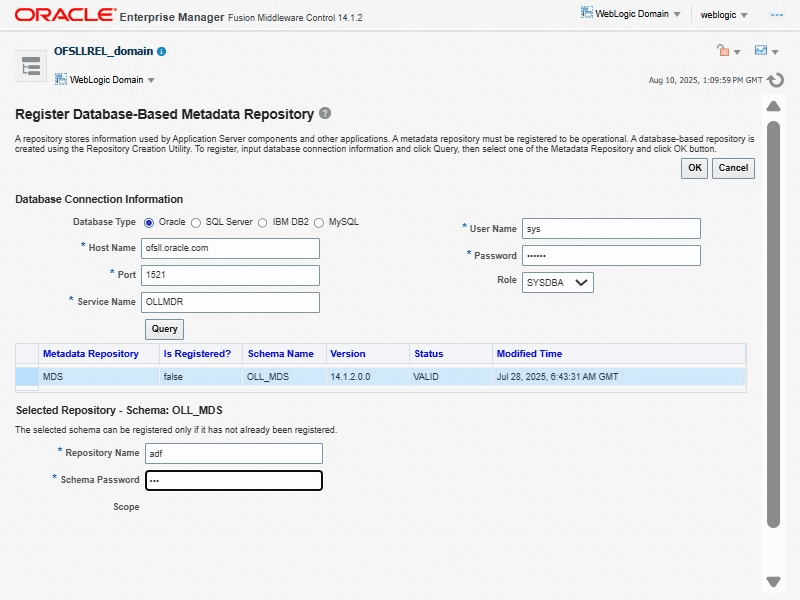Image resolution: width=800 pixels, height=600 pixels.
Task: Refresh the page with the refresh icon
Action: (x=776, y=80)
